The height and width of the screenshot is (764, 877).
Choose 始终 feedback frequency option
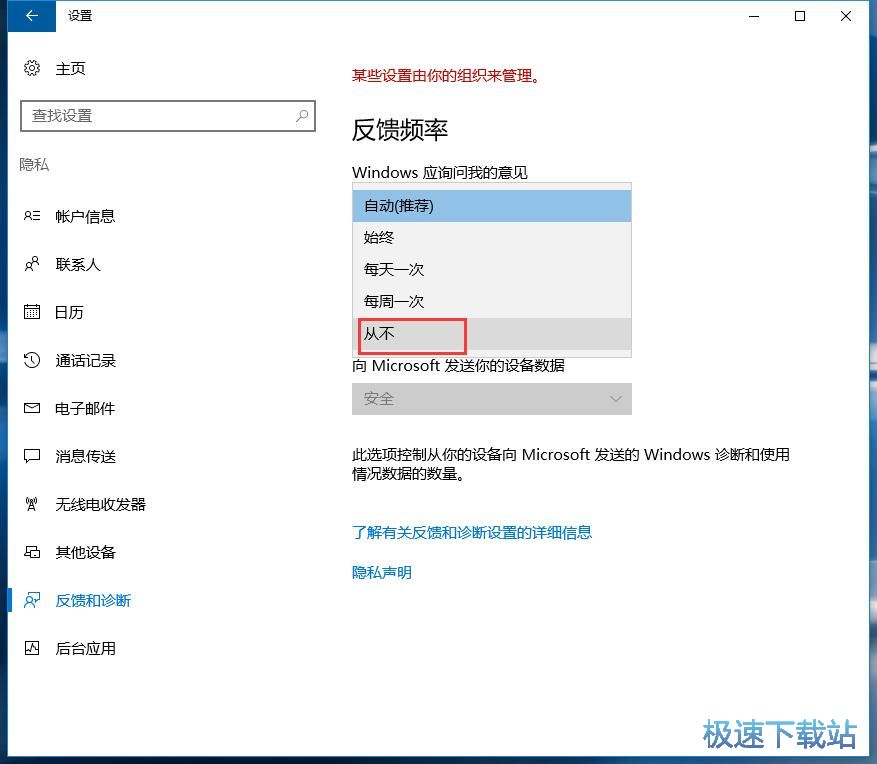coord(492,238)
